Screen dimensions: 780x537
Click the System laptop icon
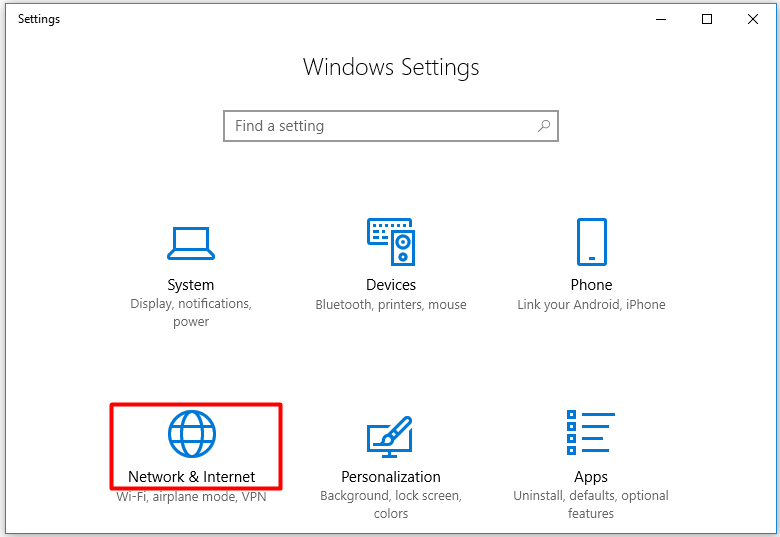tap(191, 243)
